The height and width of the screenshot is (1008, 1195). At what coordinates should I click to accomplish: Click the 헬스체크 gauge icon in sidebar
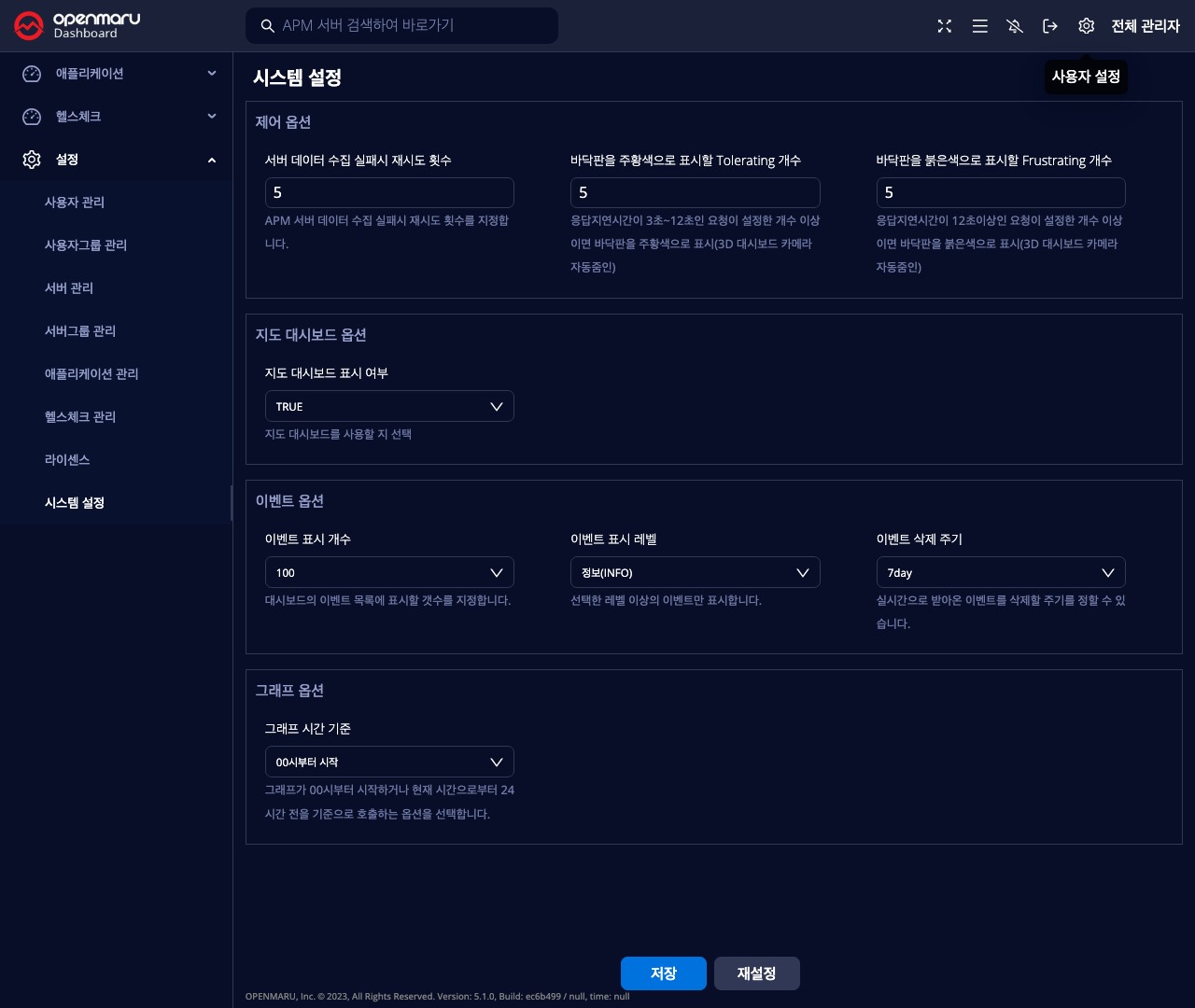(32, 117)
